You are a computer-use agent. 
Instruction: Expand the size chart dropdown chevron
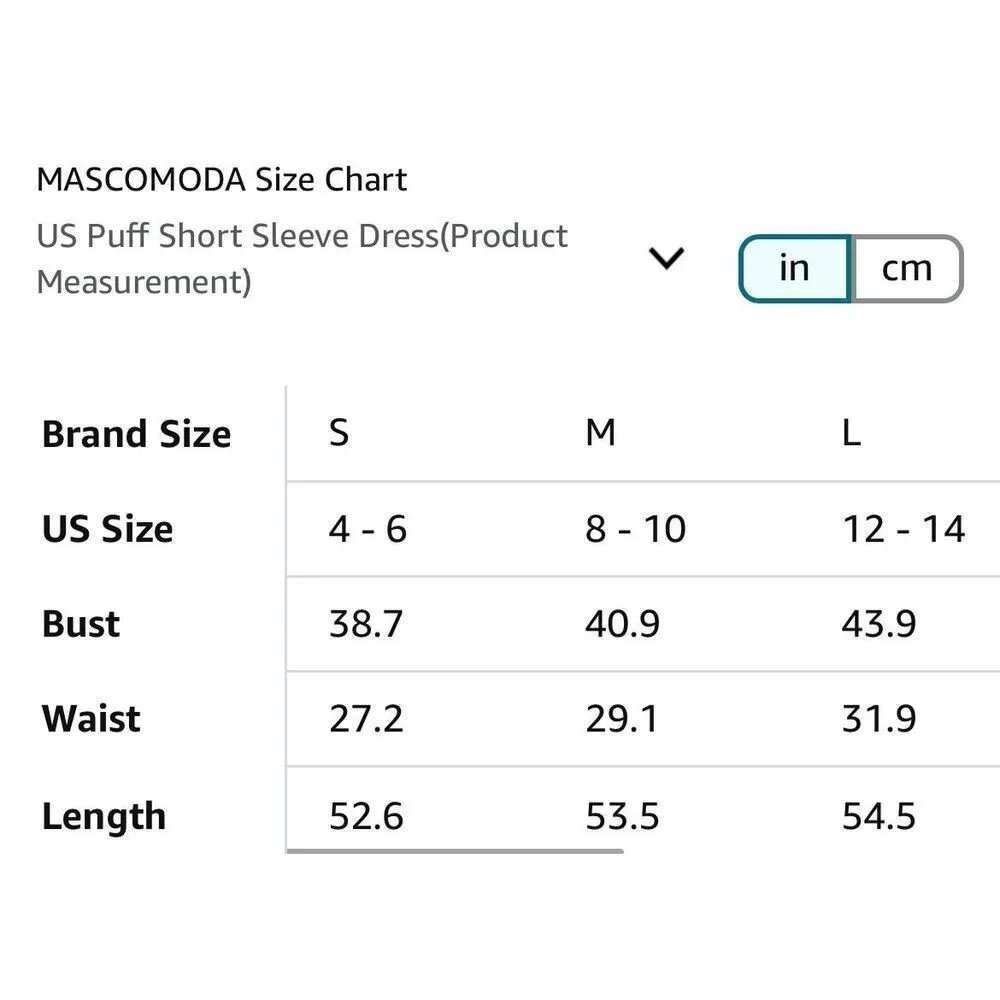click(666, 259)
